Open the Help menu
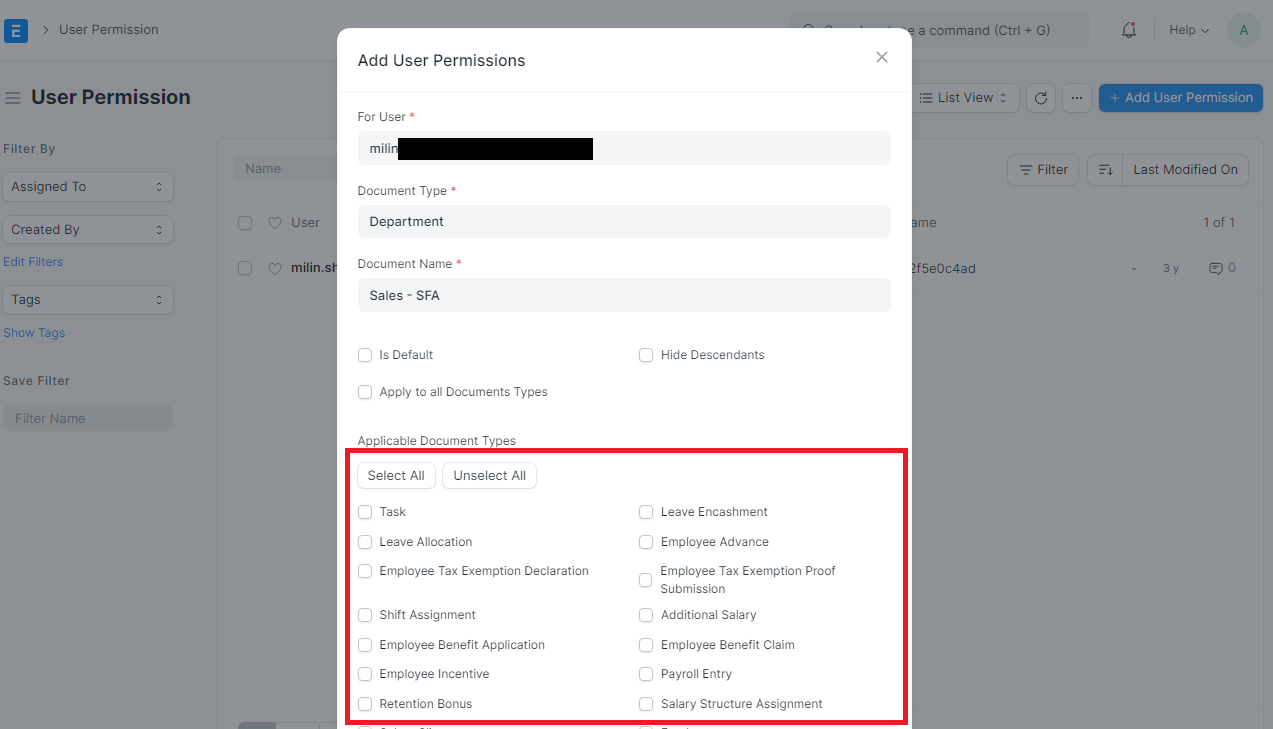This screenshot has height=729, width=1273. tap(1186, 30)
